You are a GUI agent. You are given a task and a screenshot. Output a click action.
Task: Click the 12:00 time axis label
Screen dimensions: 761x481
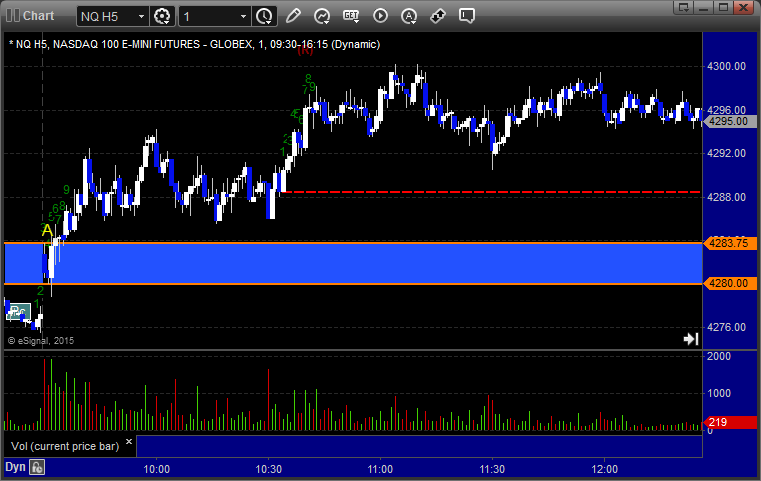pos(604,469)
